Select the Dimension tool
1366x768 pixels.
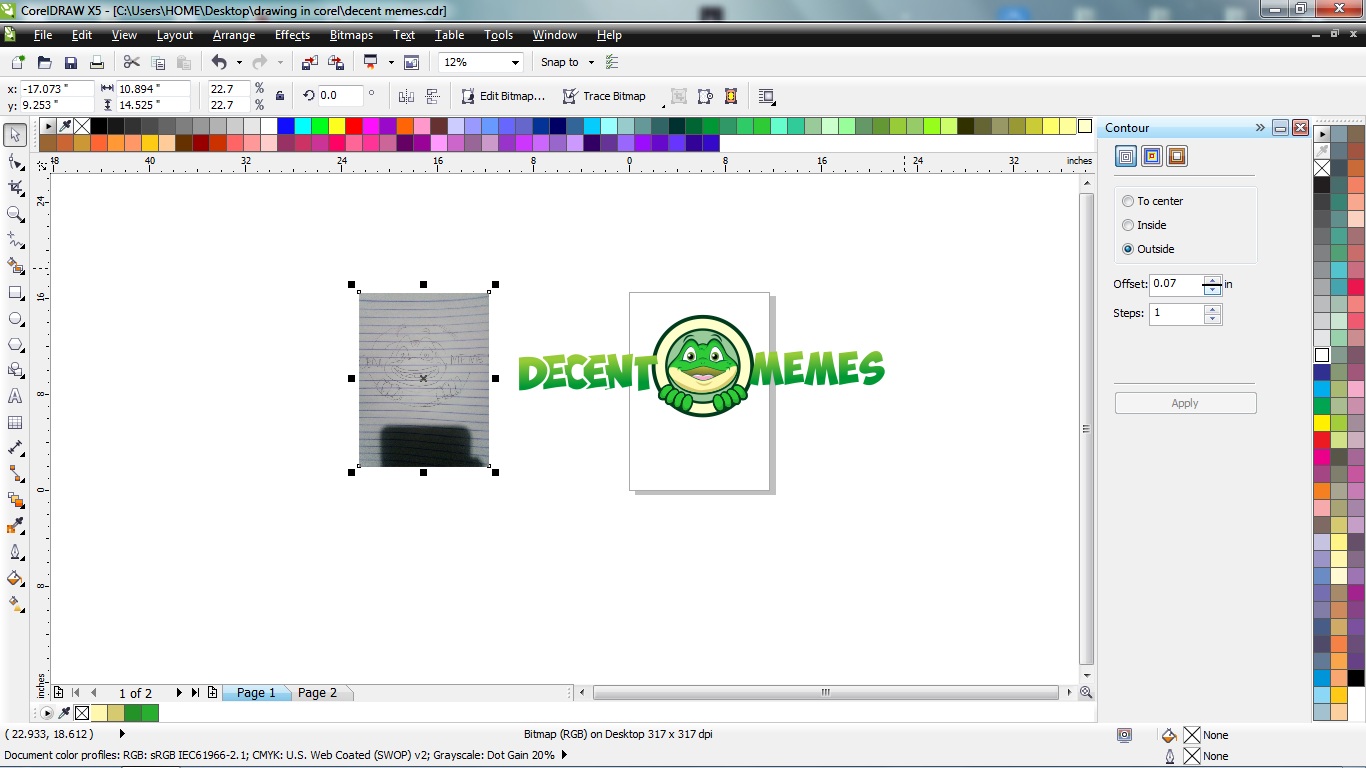[x=15, y=448]
